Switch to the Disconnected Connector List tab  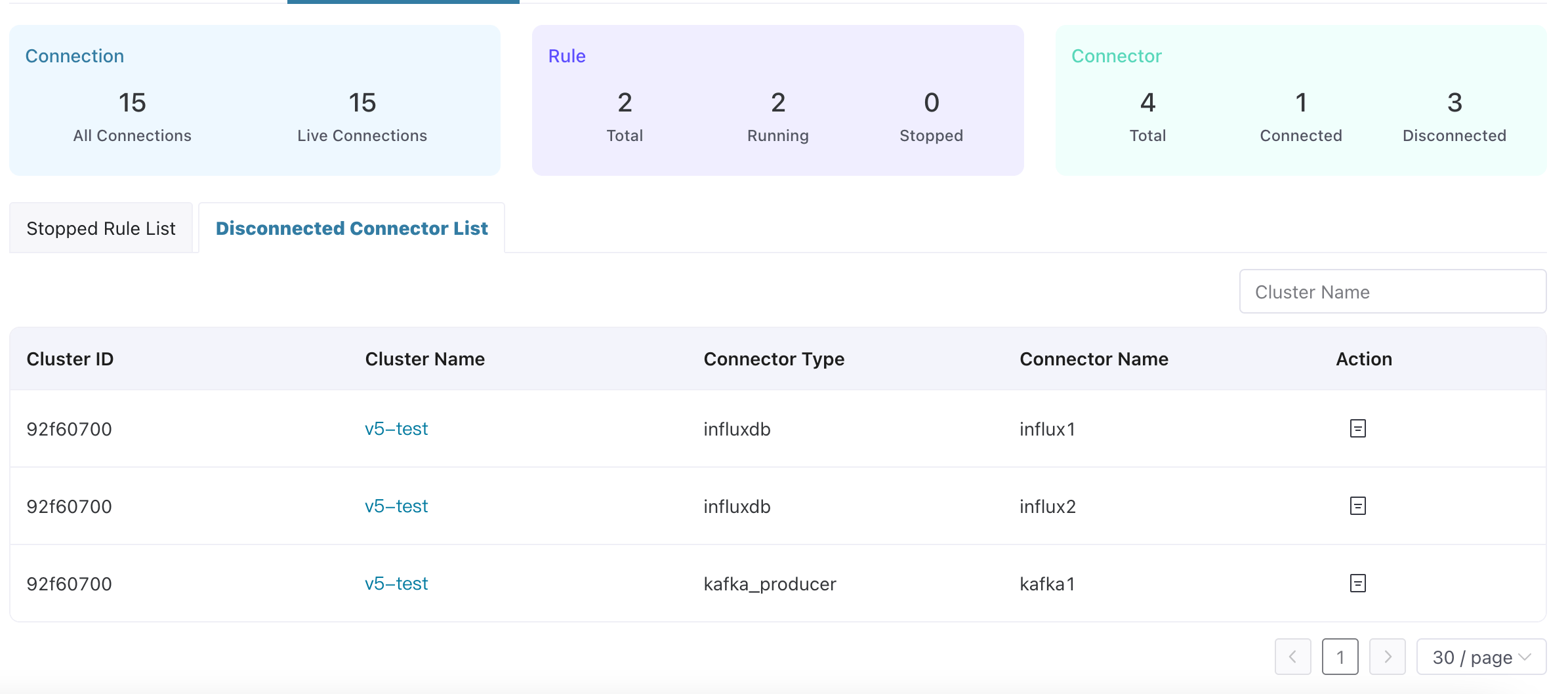pyautogui.click(x=352, y=228)
